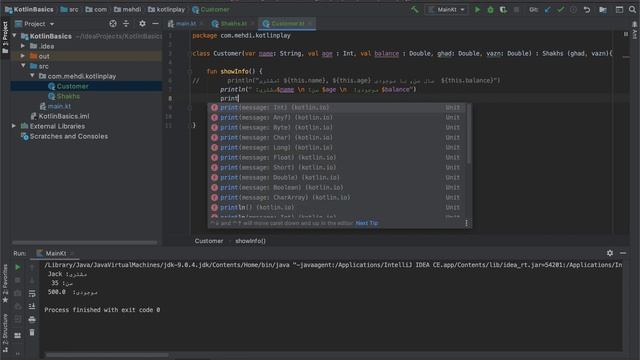Choose print(message: Double) completion suggestion
This screenshot has width=640, height=360.
click(338, 178)
